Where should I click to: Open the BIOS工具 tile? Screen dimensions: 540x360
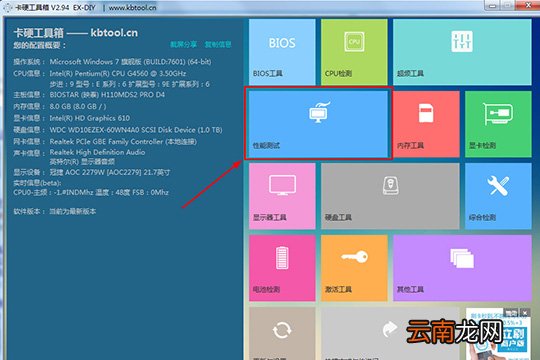(x=282, y=52)
